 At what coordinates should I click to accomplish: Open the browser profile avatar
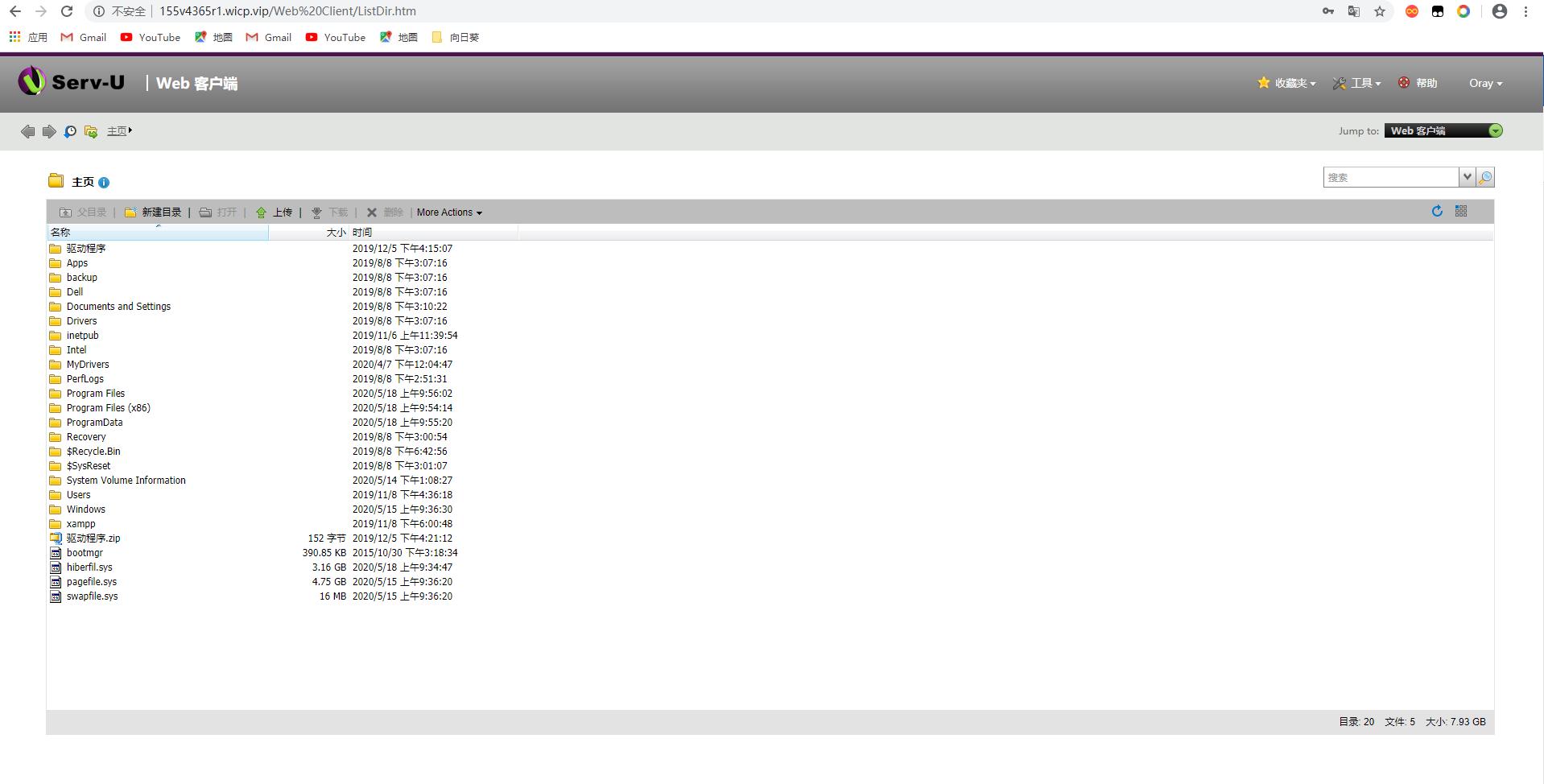1500,11
